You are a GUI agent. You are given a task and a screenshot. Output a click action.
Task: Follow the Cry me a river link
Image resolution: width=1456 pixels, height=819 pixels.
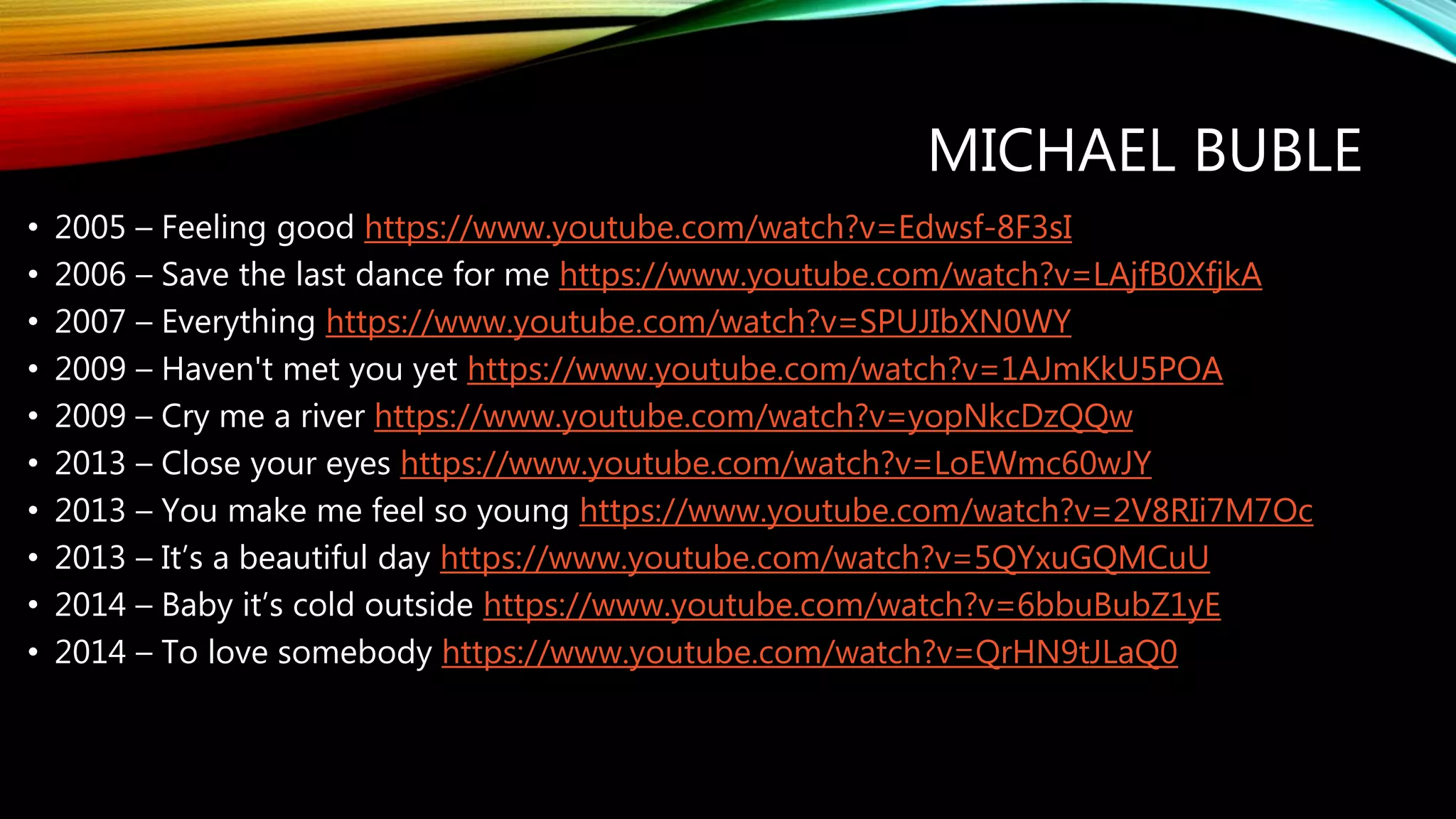pyautogui.click(x=754, y=417)
